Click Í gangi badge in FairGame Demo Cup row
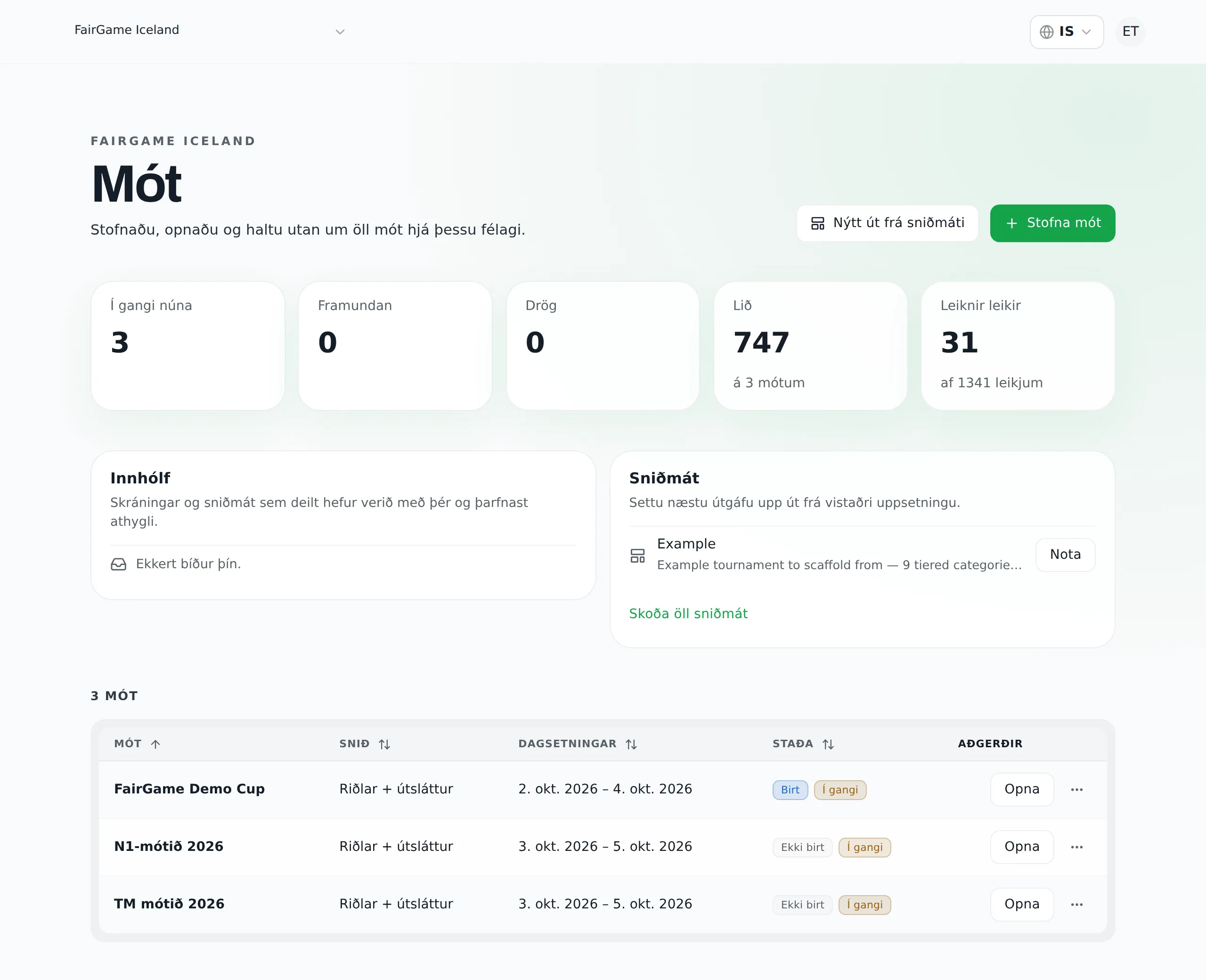This screenshot has height=980, width=1206. pyautogui.click(x=840, y=790)
